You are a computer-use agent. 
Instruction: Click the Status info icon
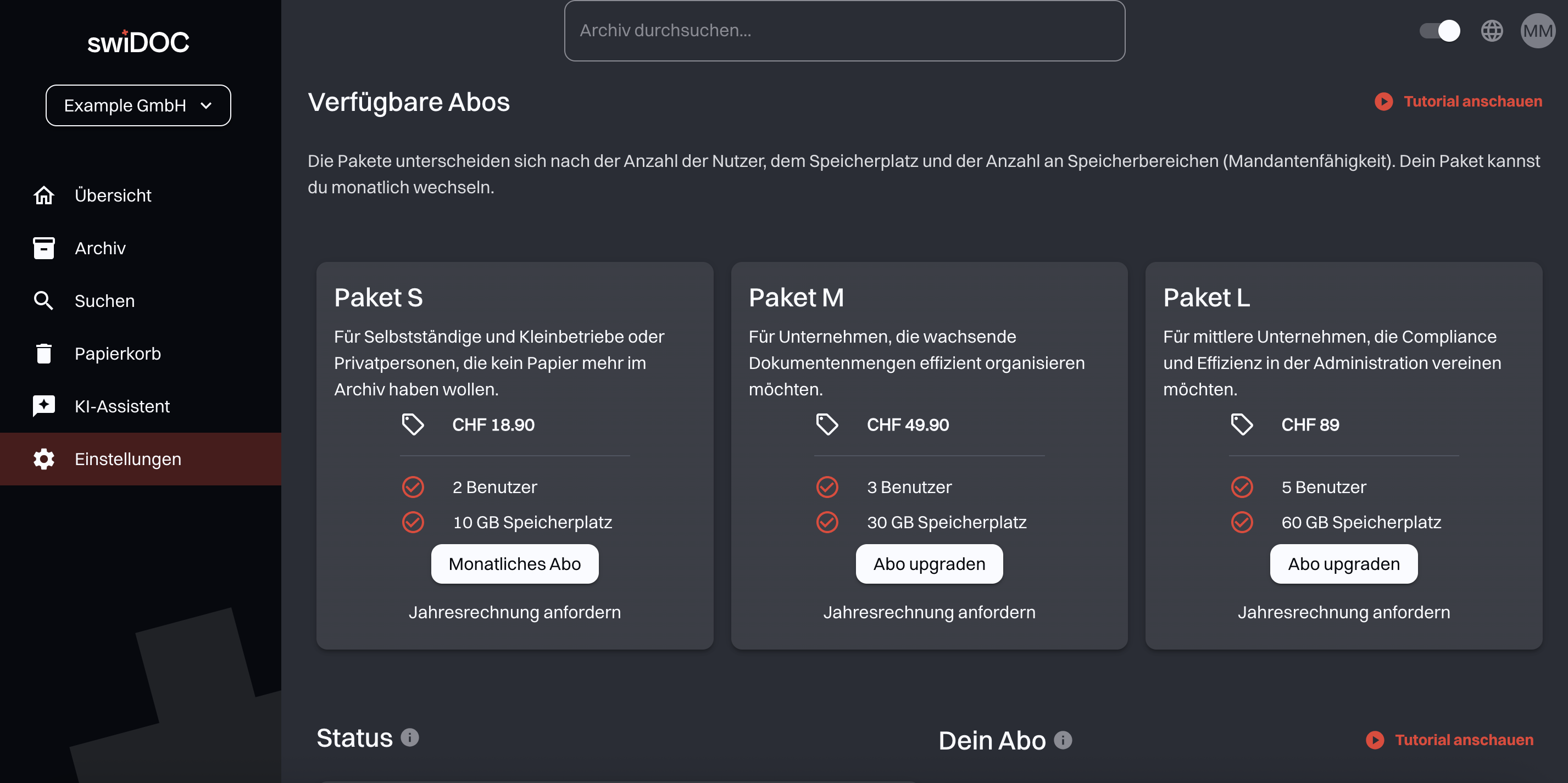410,737
